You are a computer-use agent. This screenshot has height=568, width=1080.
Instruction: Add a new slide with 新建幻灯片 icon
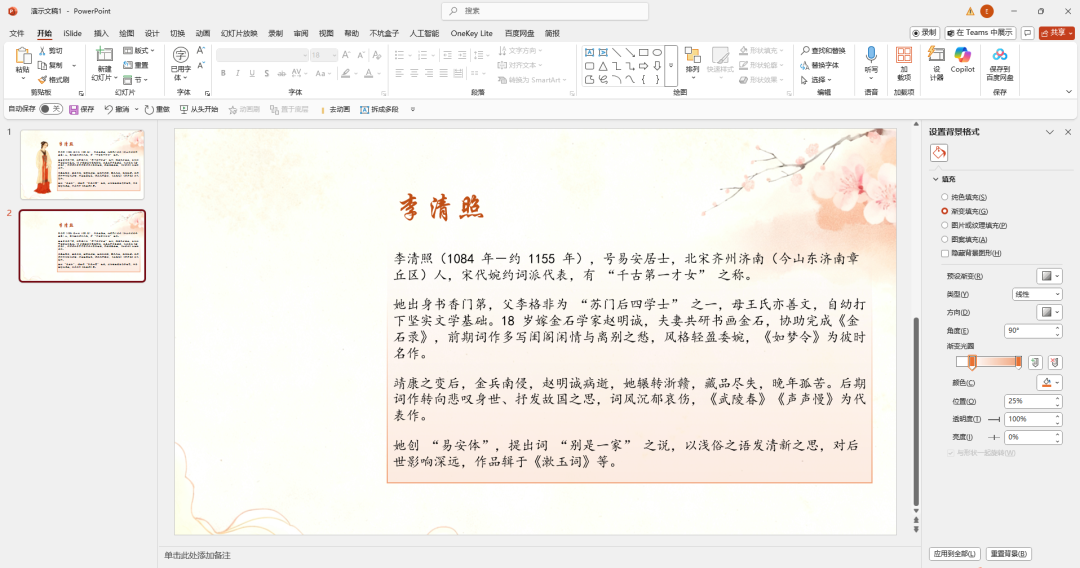(x=105, y=56)
